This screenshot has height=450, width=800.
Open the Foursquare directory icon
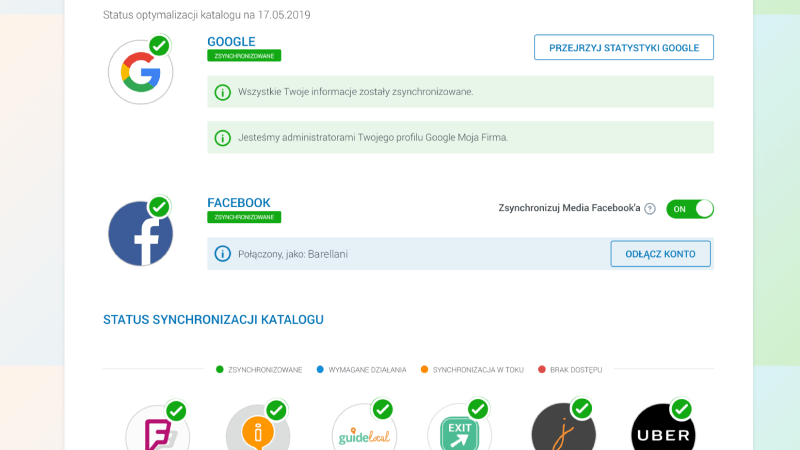[x=158, y=428]
